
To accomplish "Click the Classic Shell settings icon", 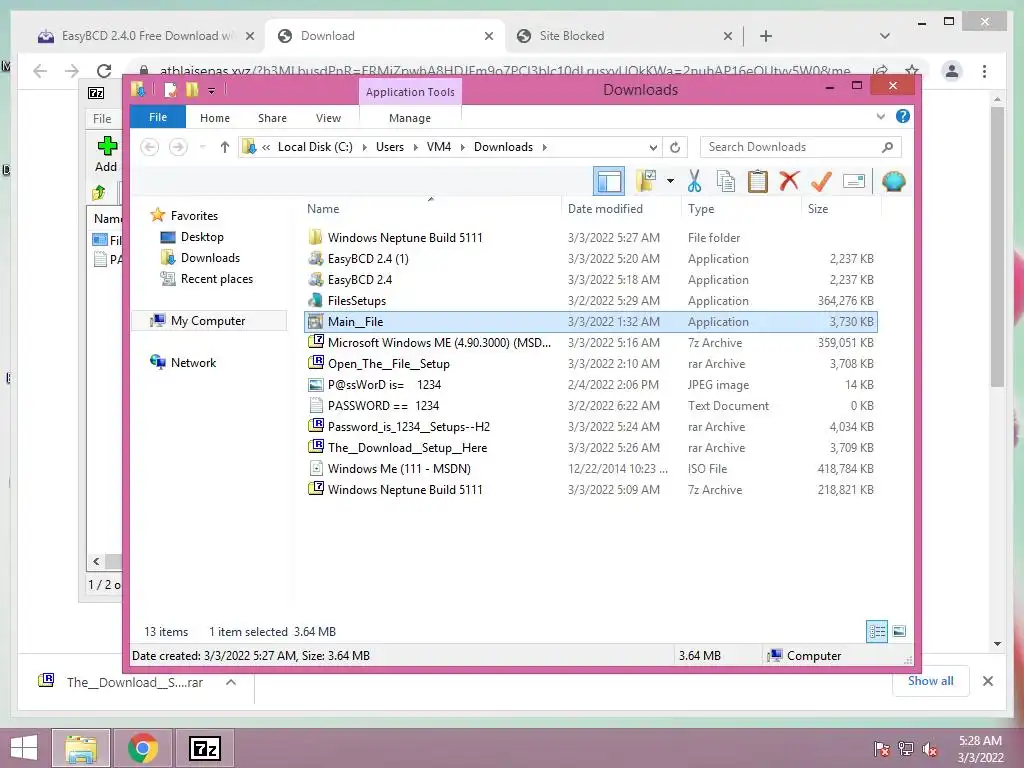I will (x=893, y=181).
